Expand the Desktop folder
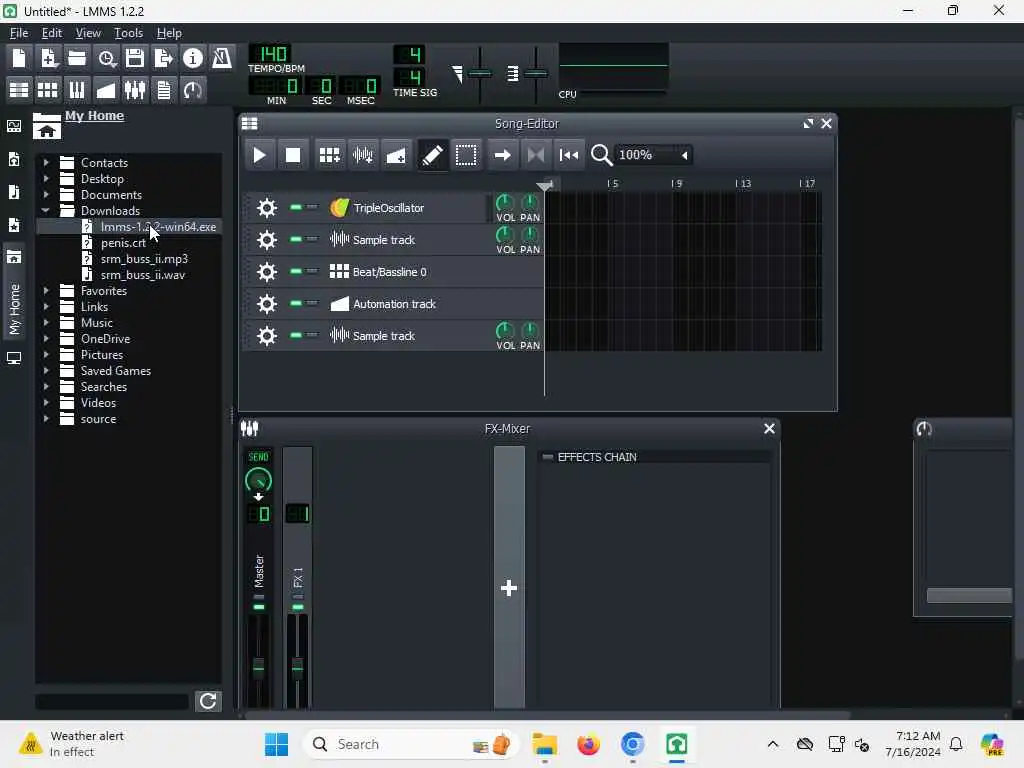This screenshot has width=1024, height=768. pyautogui.click(x=46, y=178)
